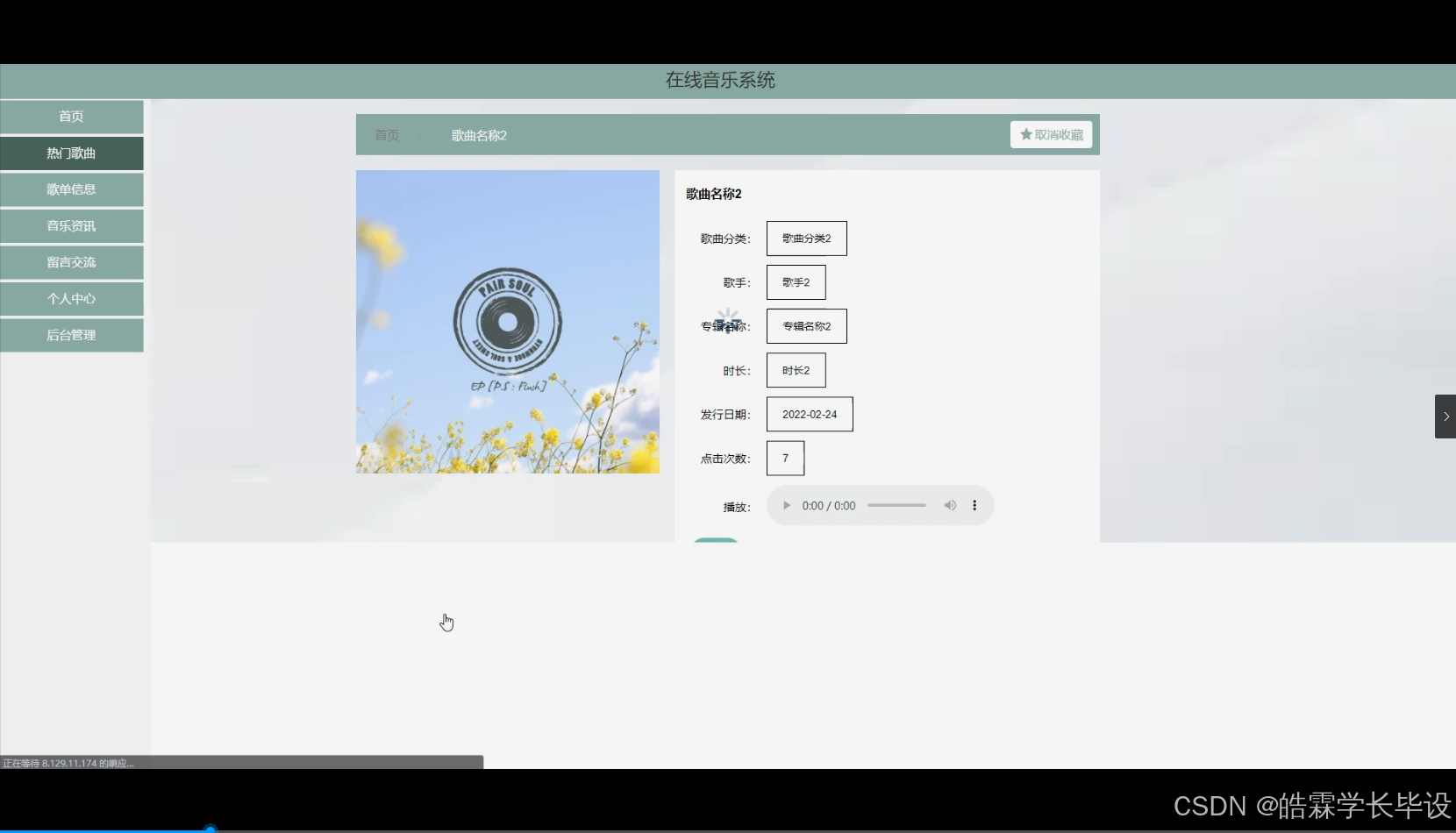The height and width of the screenshot is (833, 1456).
Task: Open 后台管理 in the sidebar
Action: (72, 335)
